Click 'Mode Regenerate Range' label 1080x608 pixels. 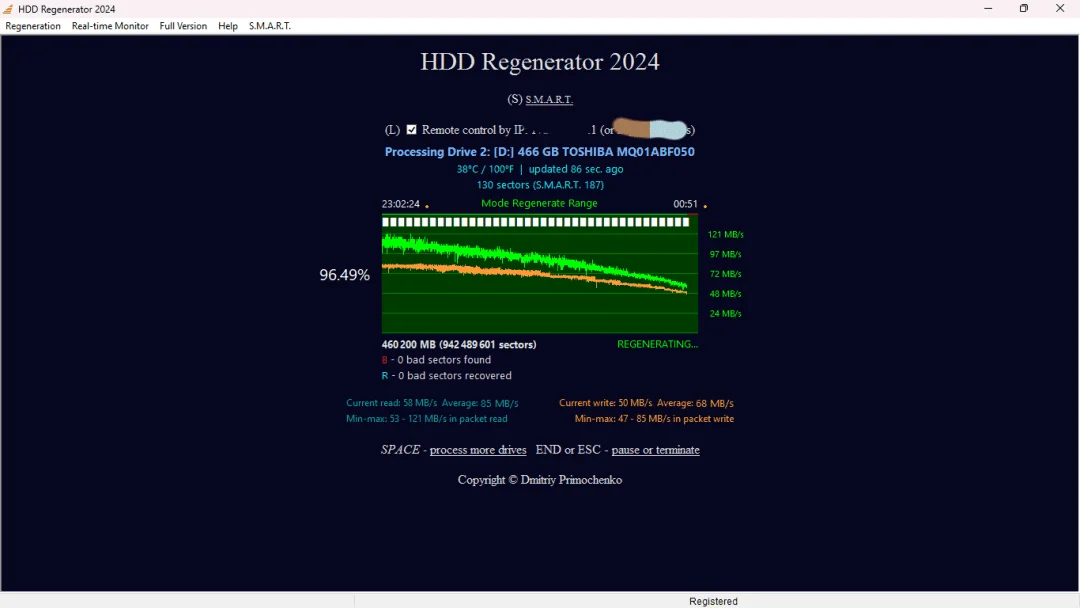pyautogui.click(x=539, y=203)
